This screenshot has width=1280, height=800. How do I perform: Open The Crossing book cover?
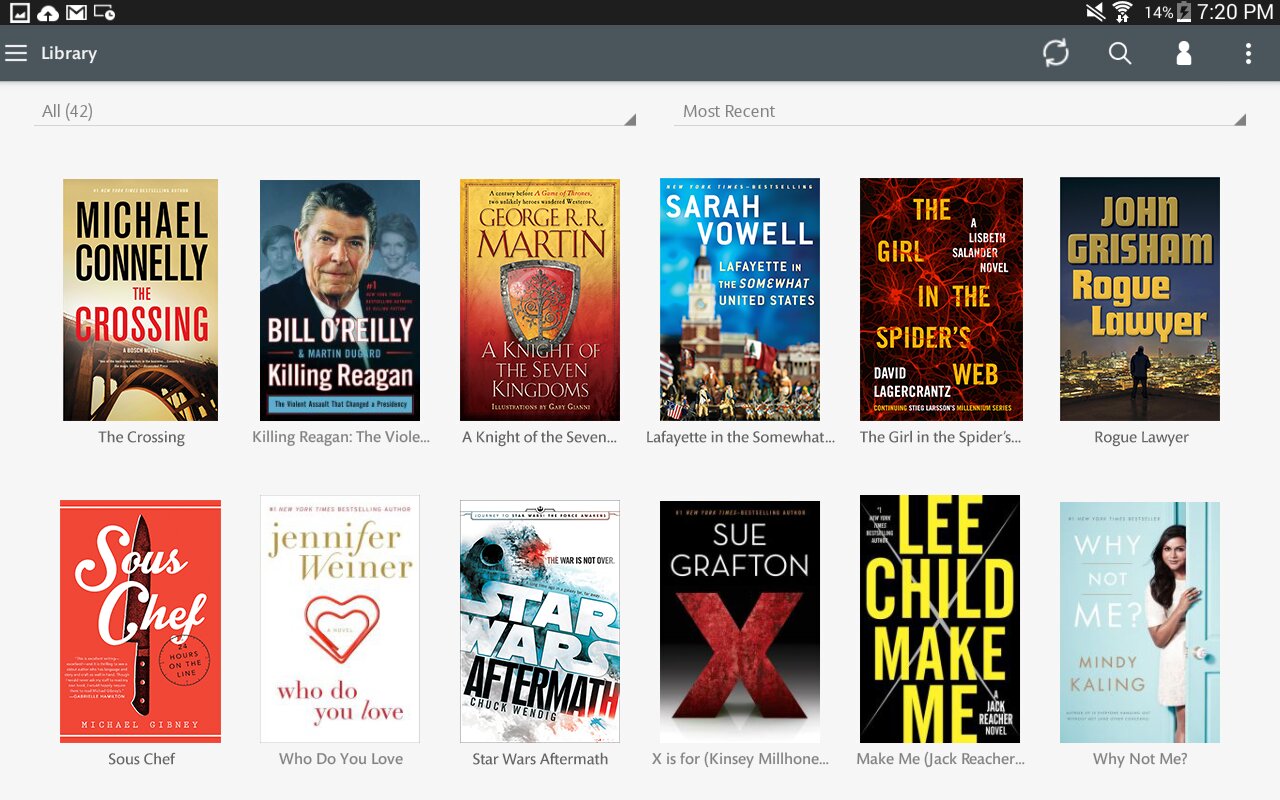(140, 300)
